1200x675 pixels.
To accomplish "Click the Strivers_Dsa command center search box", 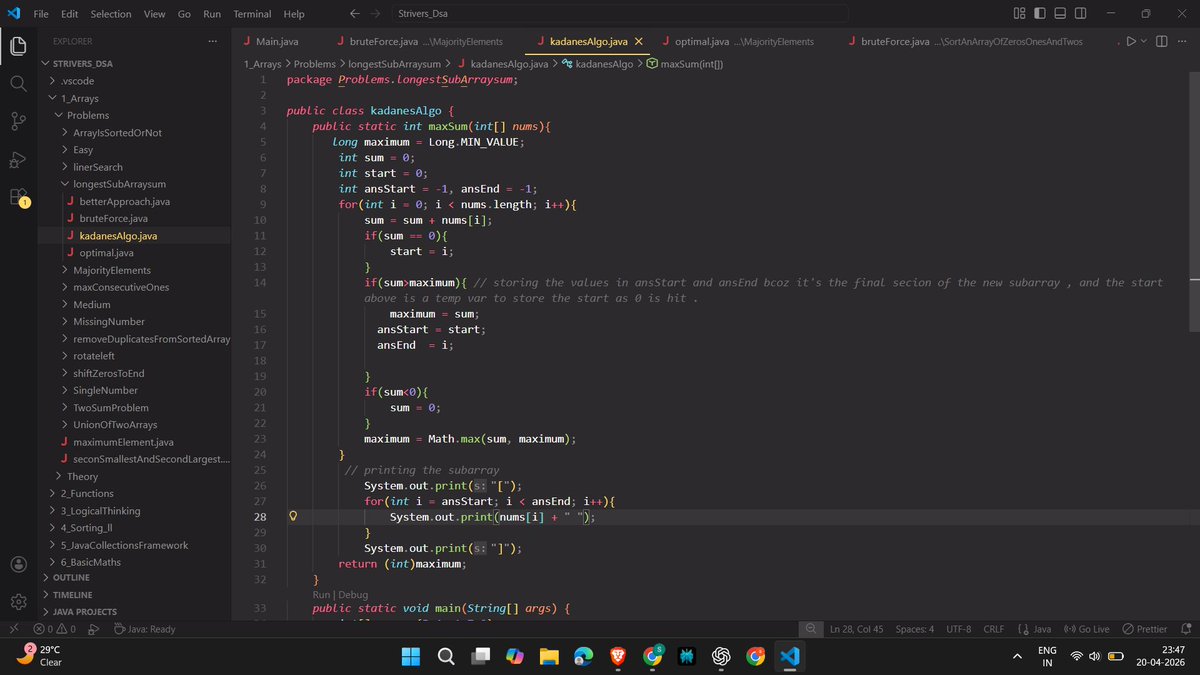I will click(620, 14).
